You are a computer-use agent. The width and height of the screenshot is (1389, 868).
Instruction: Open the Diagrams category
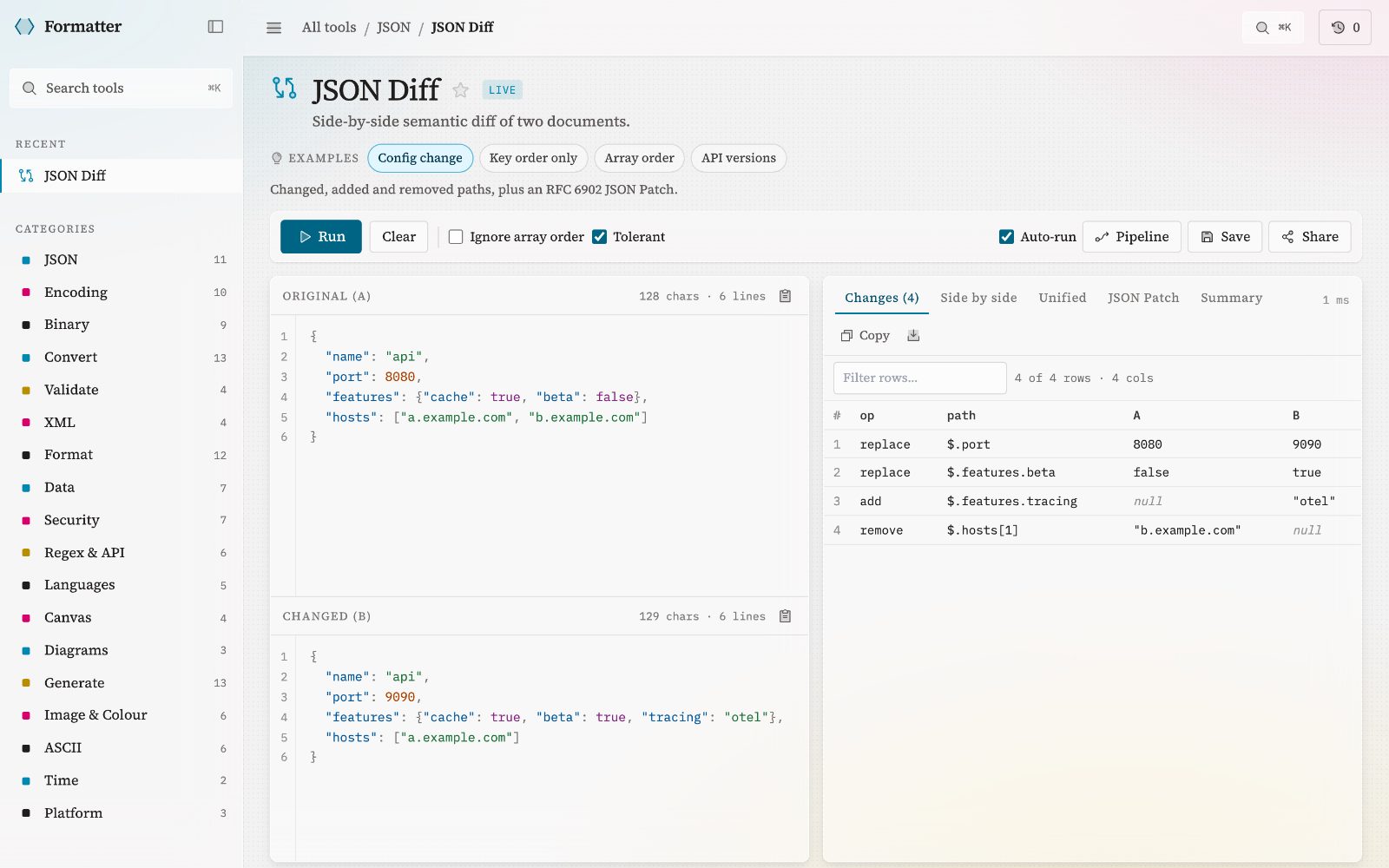tap(122, 650)
